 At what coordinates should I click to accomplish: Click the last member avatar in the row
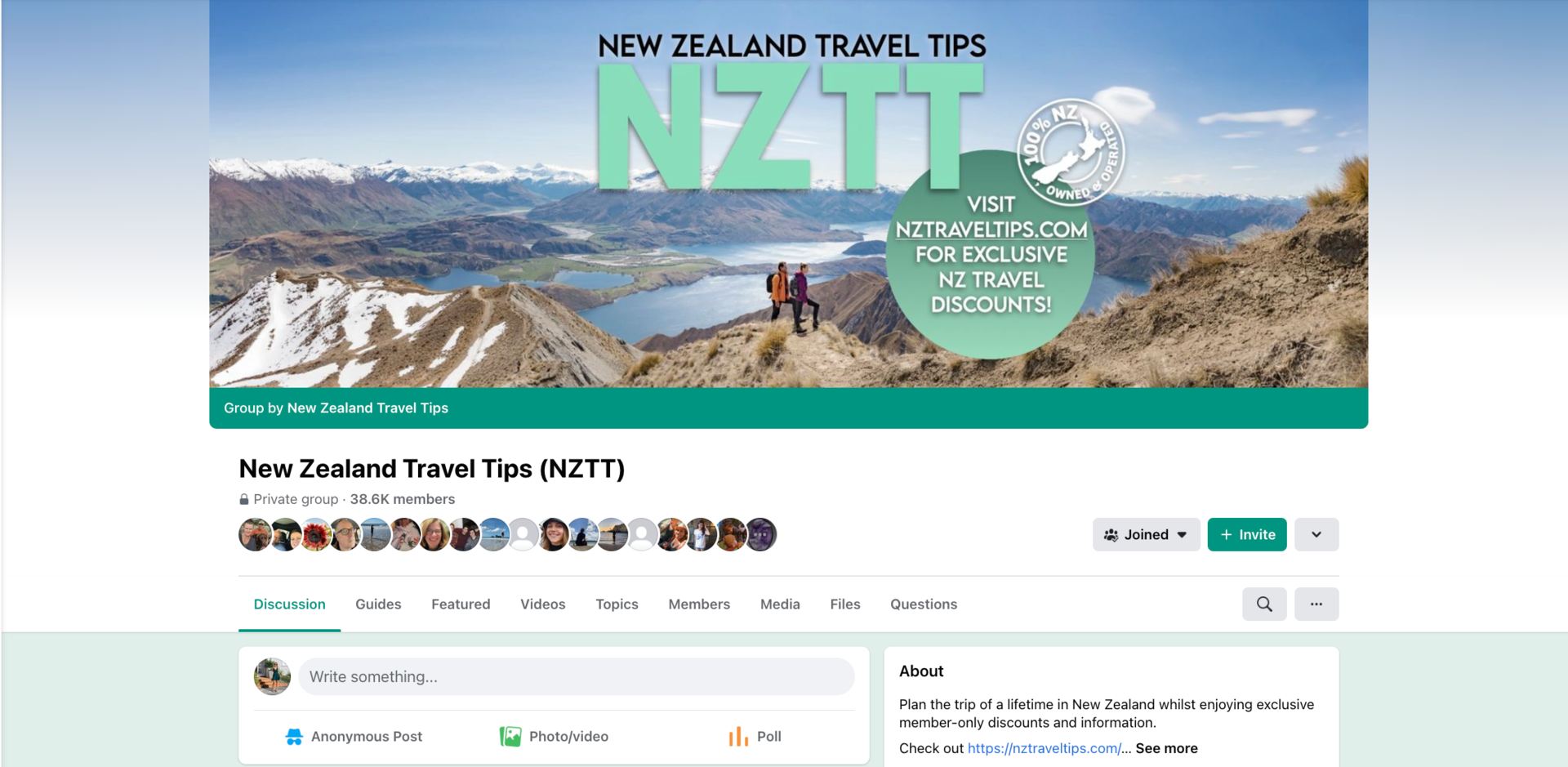(x=761, y=535)
